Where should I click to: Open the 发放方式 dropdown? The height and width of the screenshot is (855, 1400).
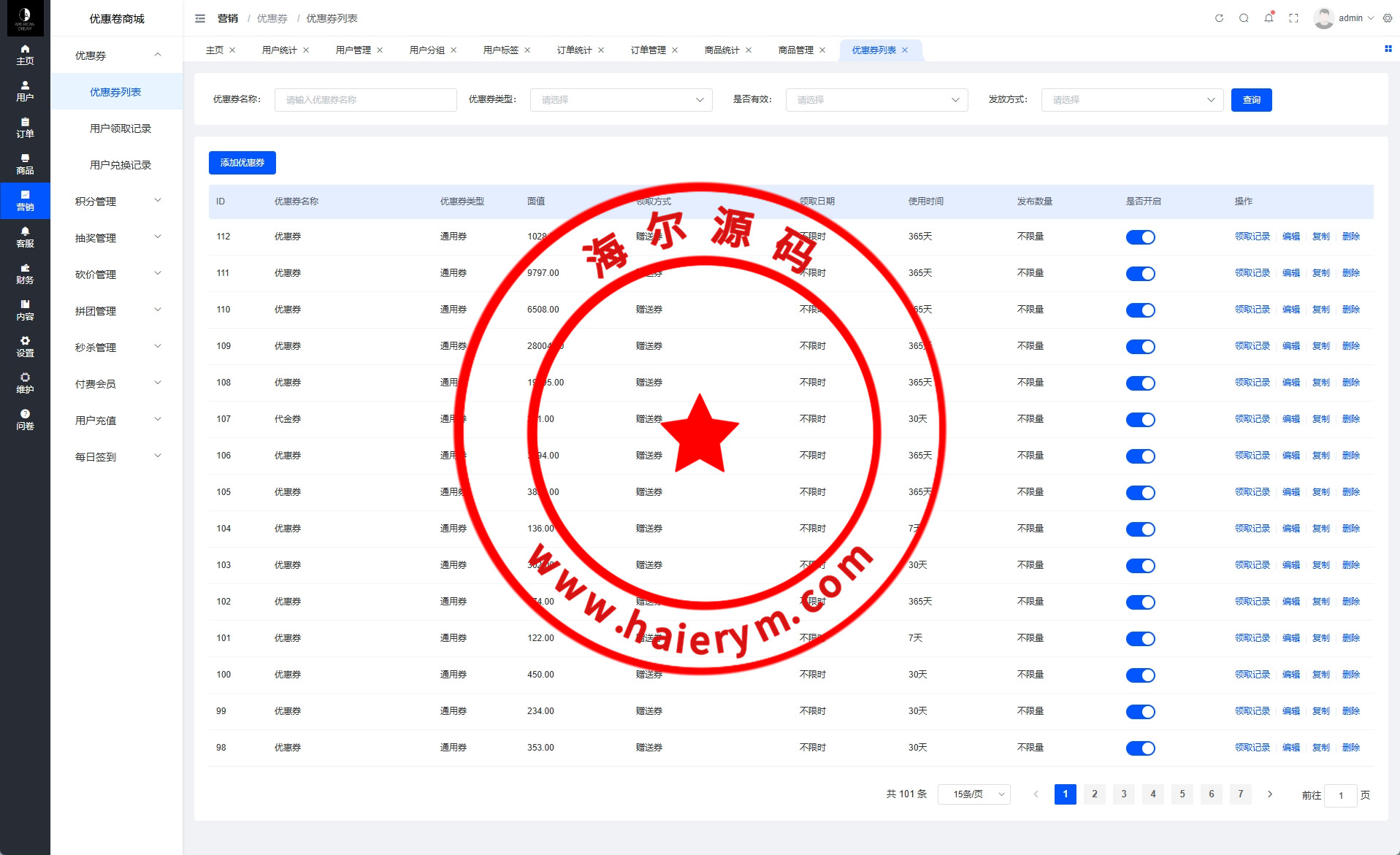click(1132, 100)
